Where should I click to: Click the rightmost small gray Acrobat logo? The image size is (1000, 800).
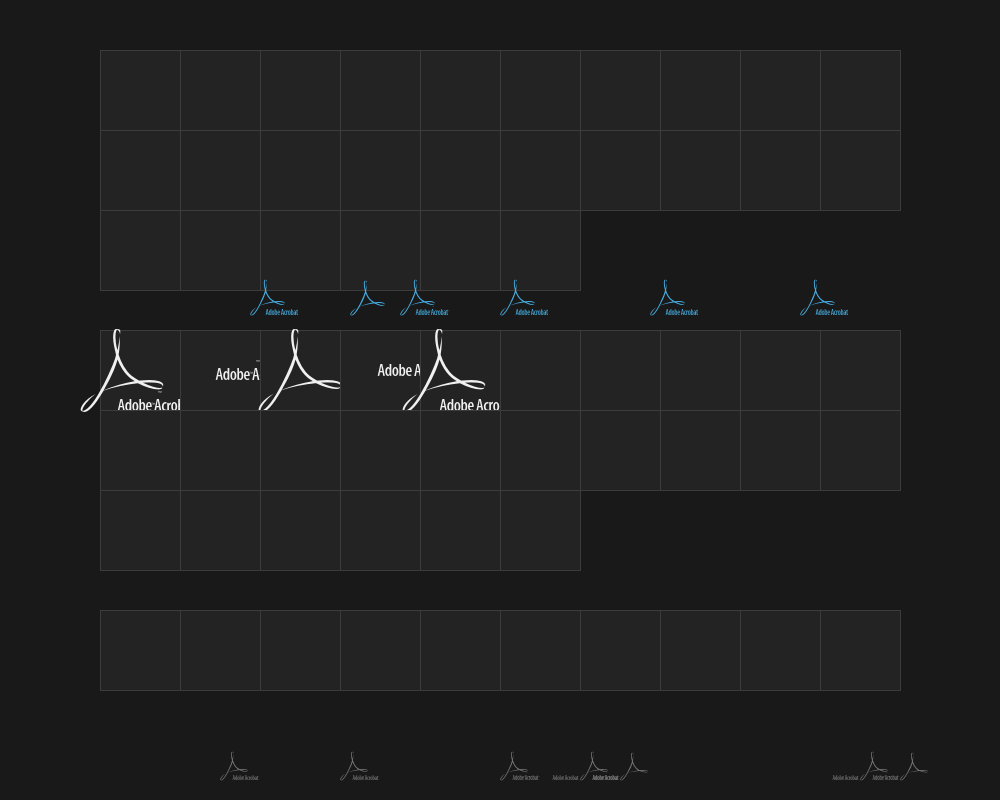click(x=914, y=767)
